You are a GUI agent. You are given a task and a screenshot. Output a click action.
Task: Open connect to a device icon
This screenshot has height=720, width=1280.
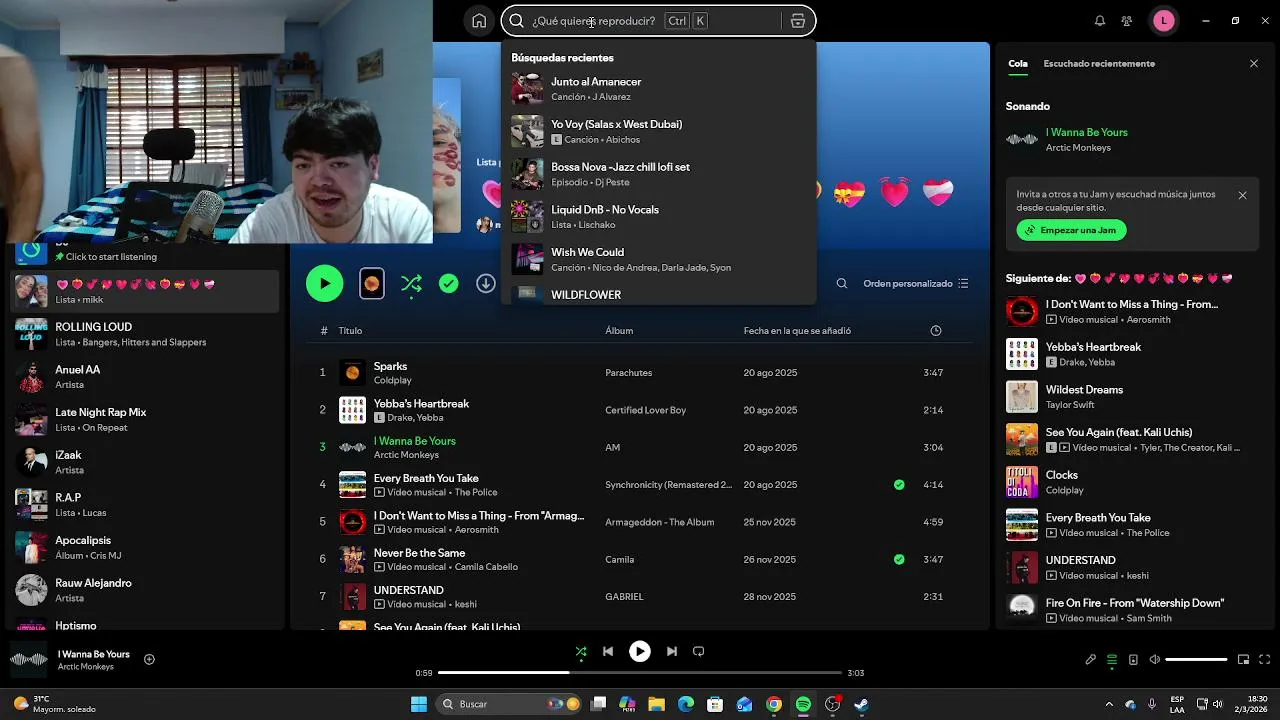tap(1133, 660)
